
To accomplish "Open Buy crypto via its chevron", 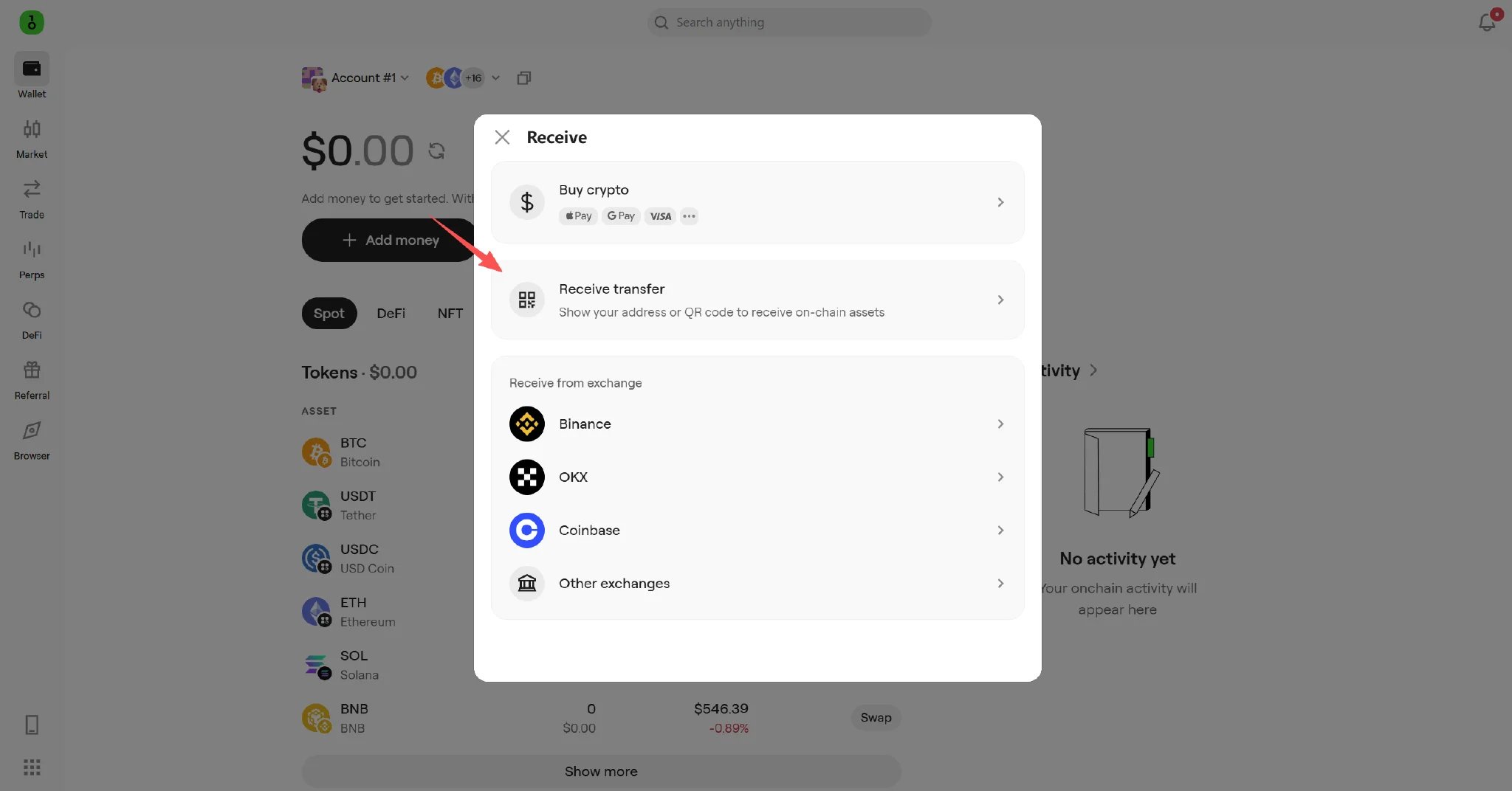I will click(x=1000, y=202).
